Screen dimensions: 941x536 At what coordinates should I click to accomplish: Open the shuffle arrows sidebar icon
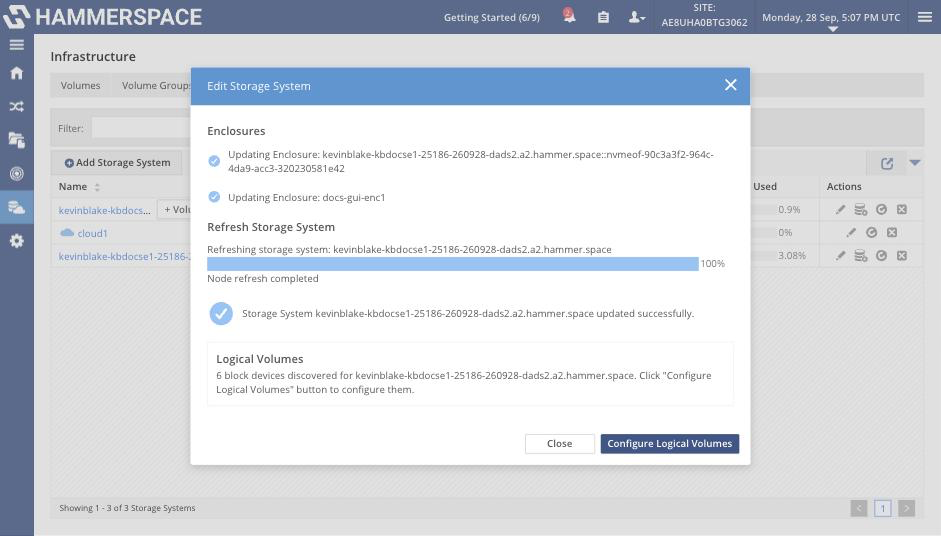(17, 107)
